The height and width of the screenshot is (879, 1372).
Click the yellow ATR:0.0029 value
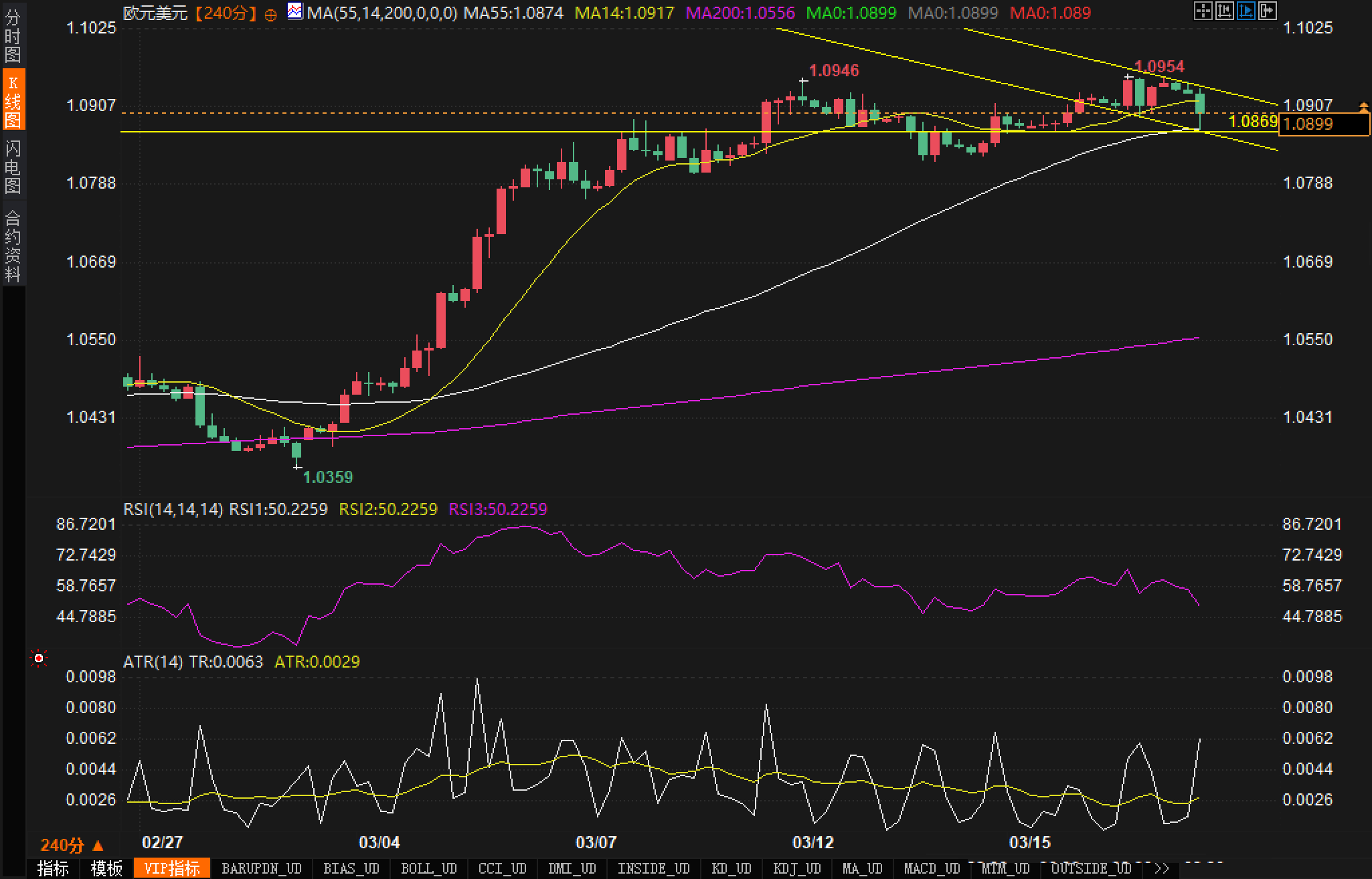pyautogui.click(x=317, y=662)
